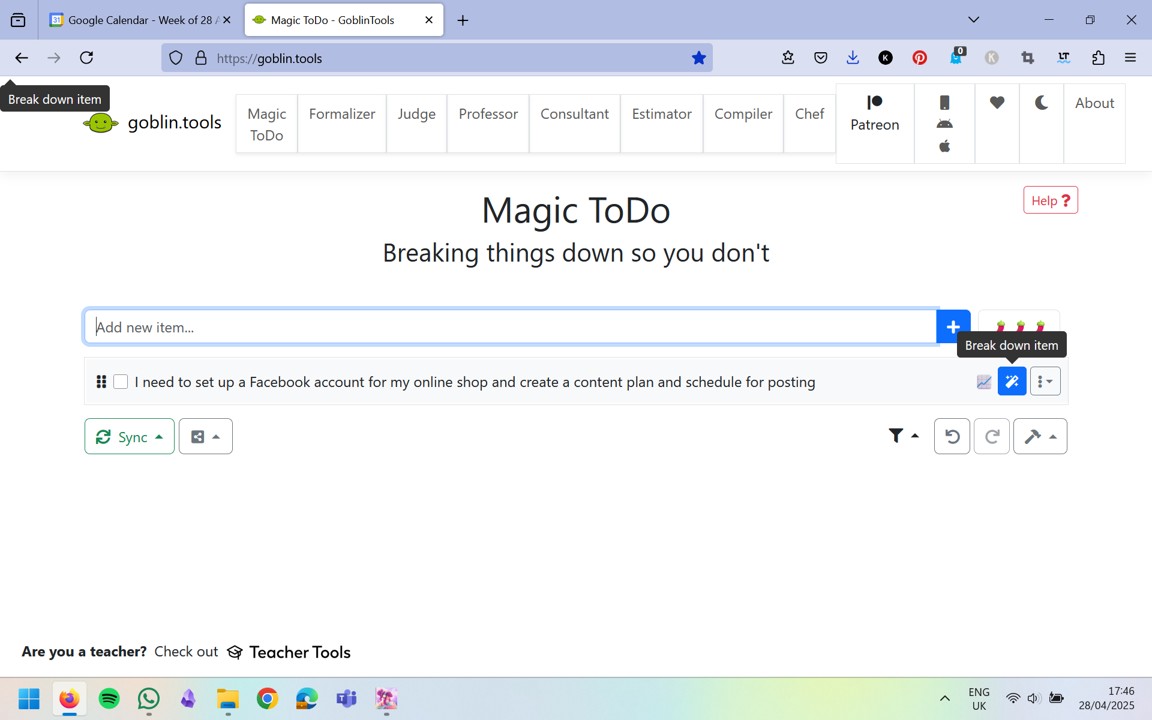This screenshot has height=720, width=1152.
Task: Click the magic wand Break down item button
Action: coord(1011,381)
